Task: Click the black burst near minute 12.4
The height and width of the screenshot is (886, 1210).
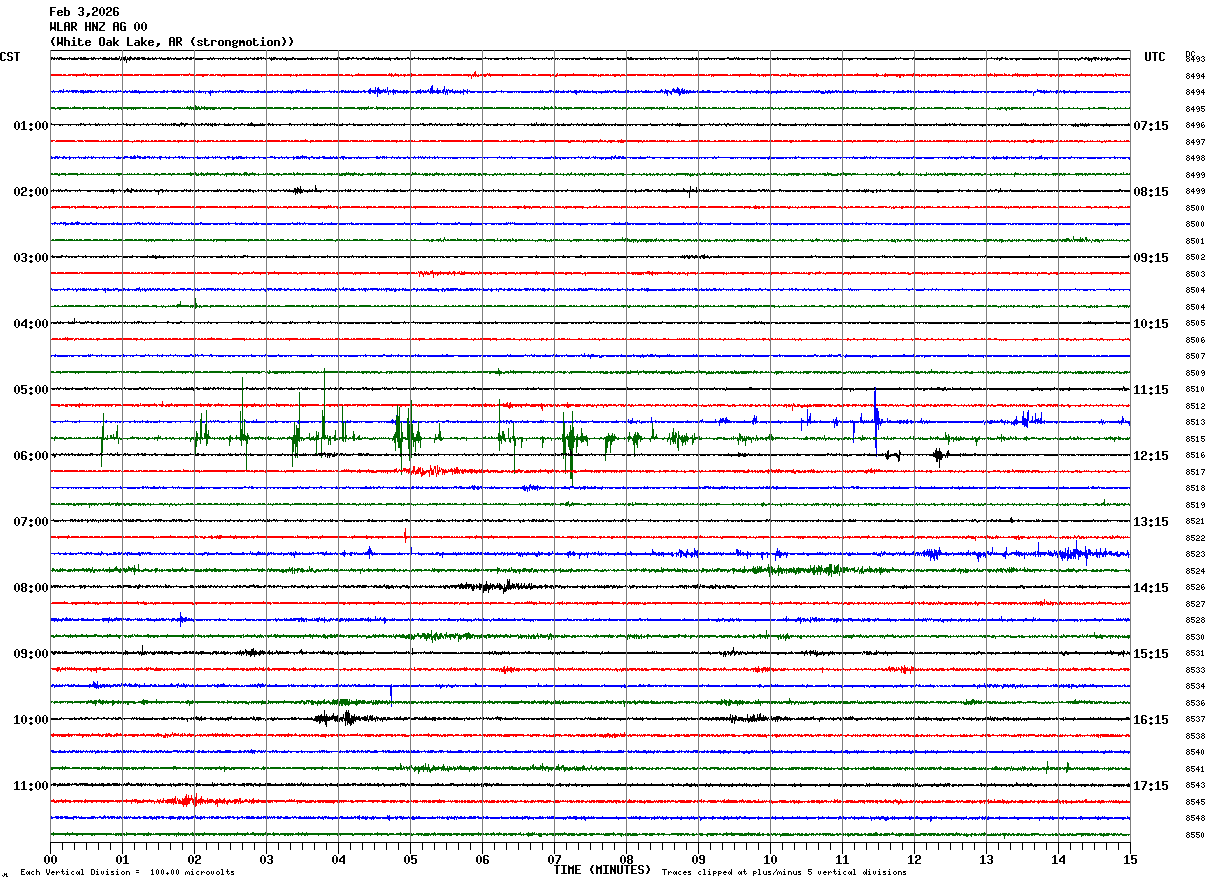Action: [938, 457]
